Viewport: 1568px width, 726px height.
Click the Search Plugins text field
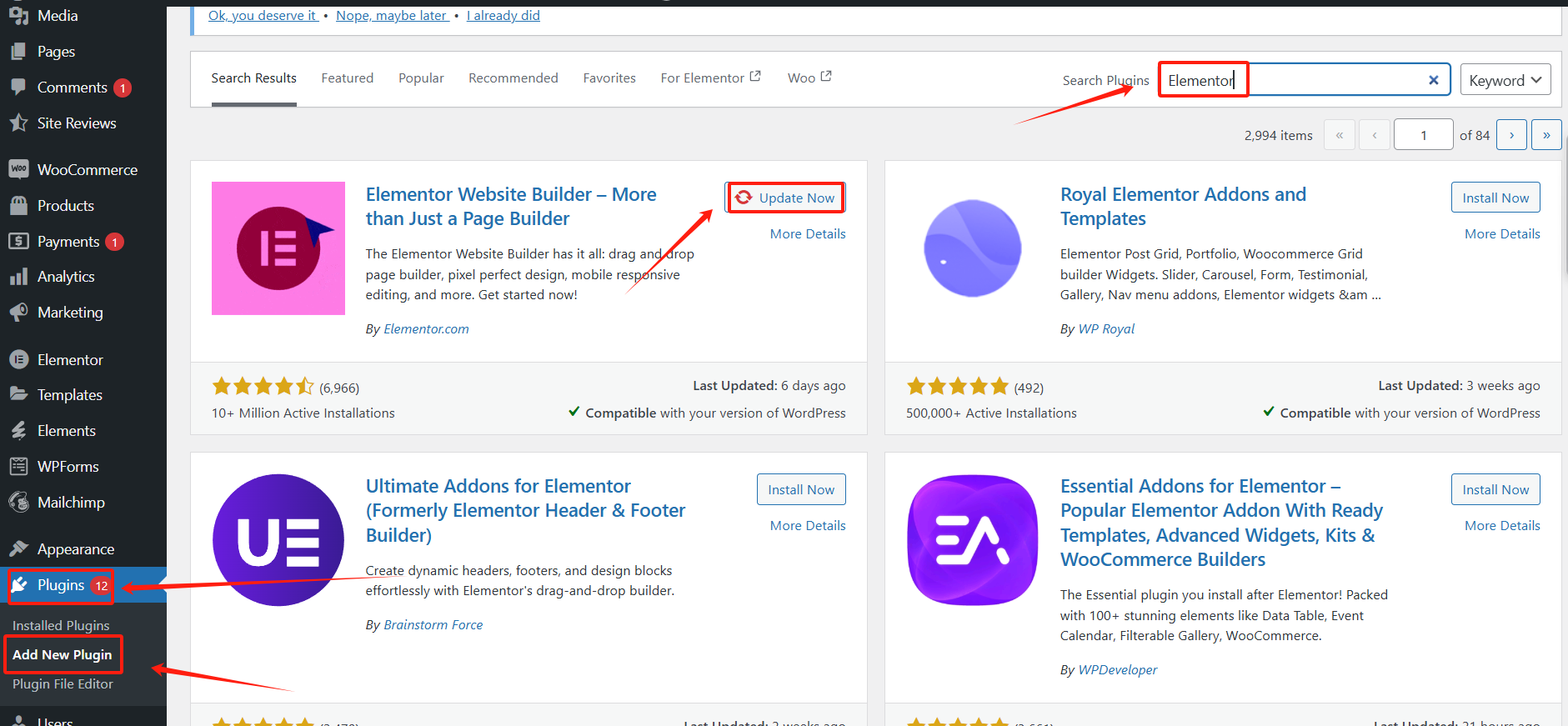(1305, 80)
